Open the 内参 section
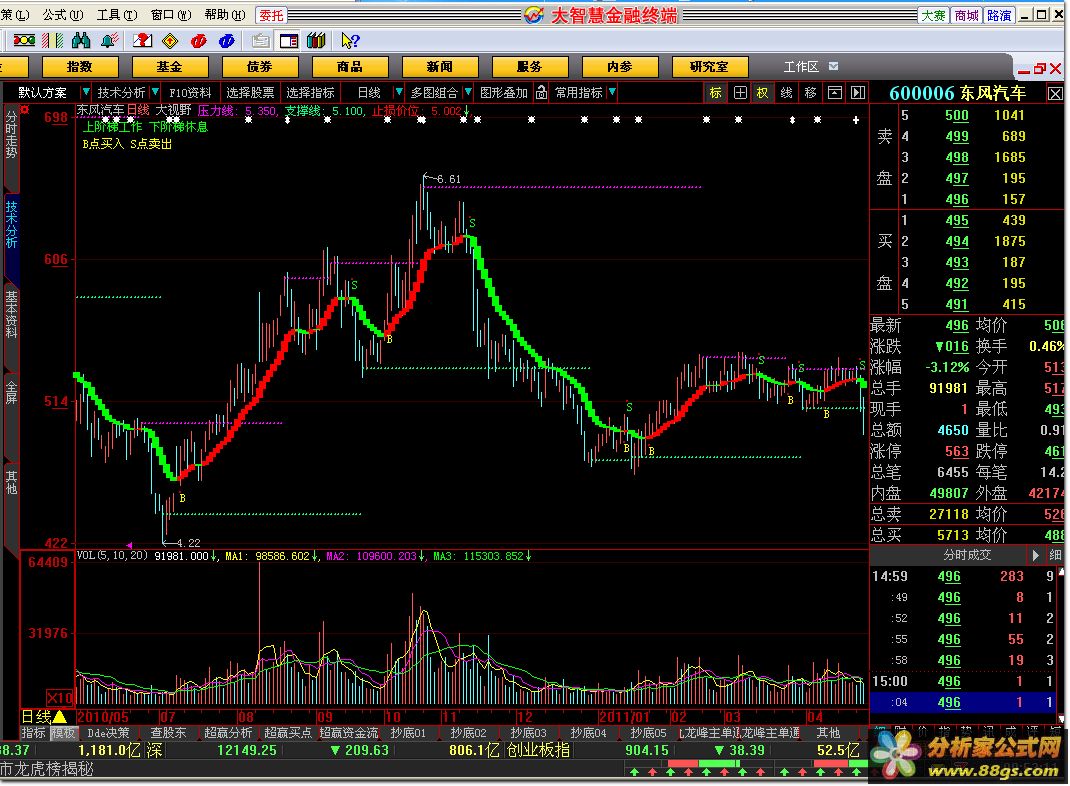 point(620,66)
